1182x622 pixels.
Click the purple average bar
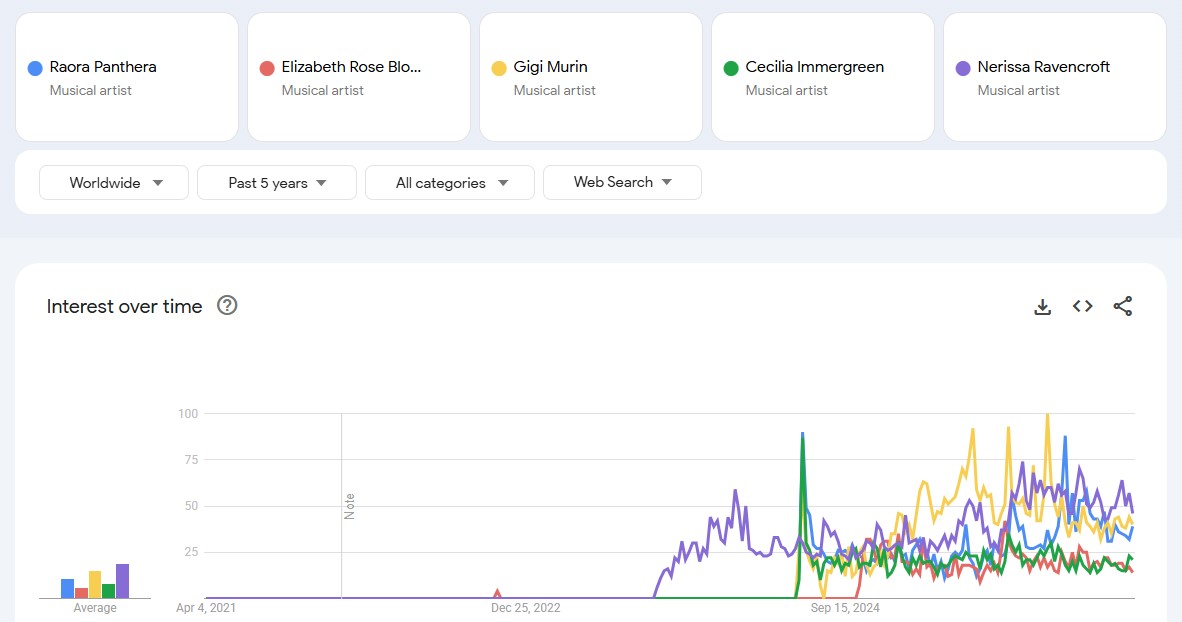click(122, 581)
